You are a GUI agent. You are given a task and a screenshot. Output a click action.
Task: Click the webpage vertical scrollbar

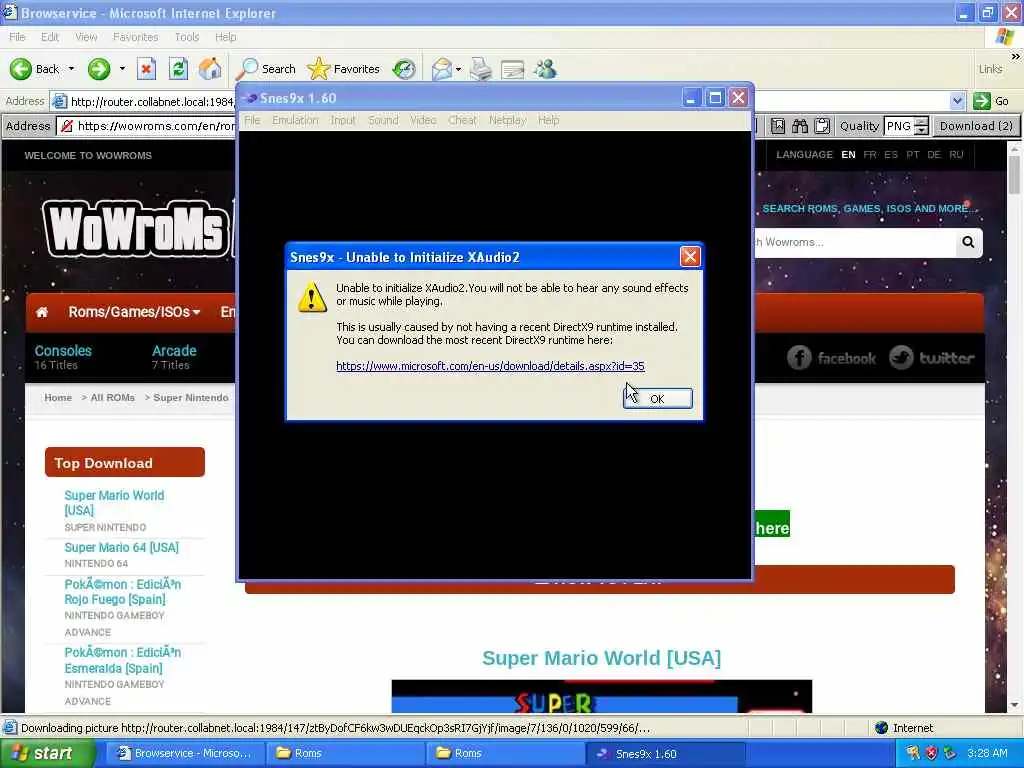point(1014,428)
